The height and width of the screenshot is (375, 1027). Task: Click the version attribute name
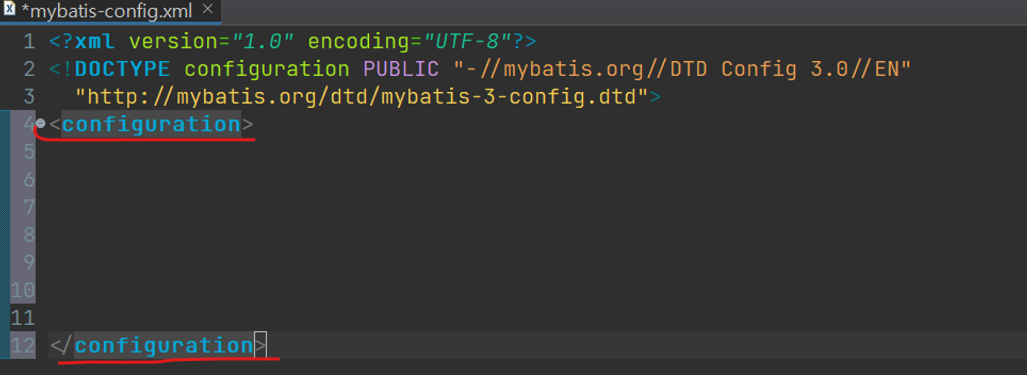pos(171,42)
